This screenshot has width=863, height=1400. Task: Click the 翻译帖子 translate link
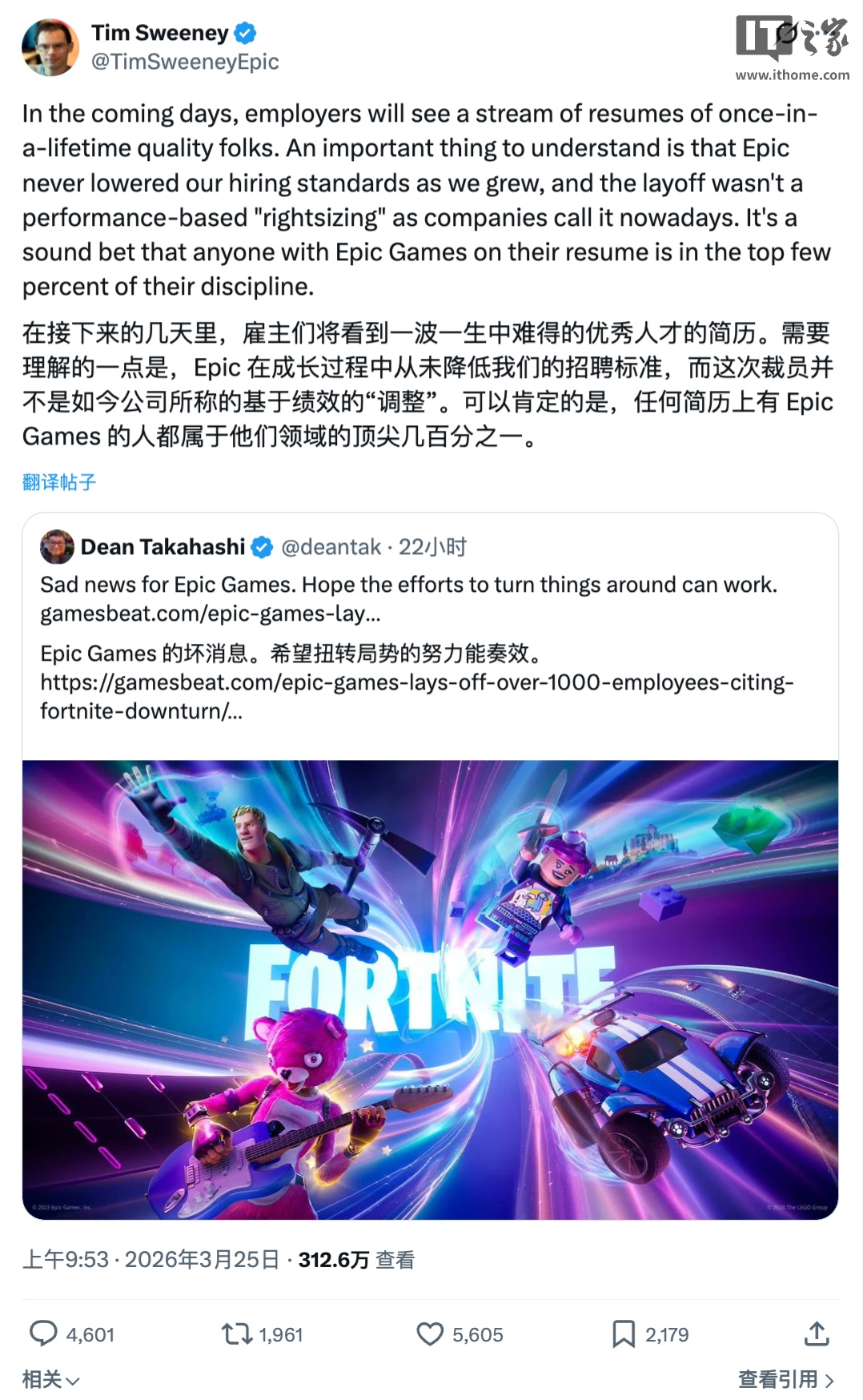(59, 482)
